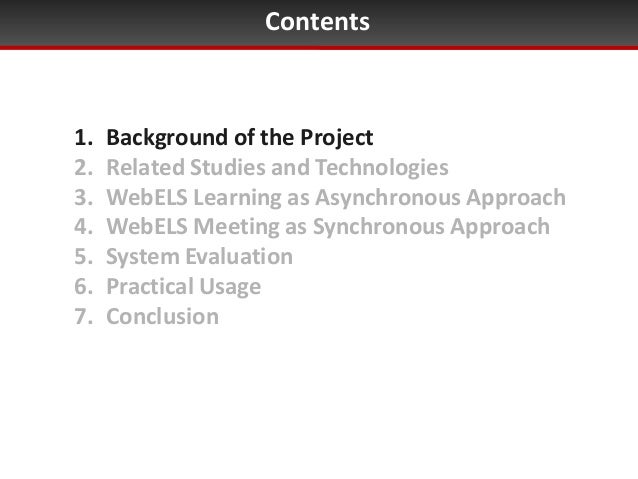Jump to the "Conclusion" item
Screen dimensions: 638x479
pyautogui.click(x=162, y=316)
